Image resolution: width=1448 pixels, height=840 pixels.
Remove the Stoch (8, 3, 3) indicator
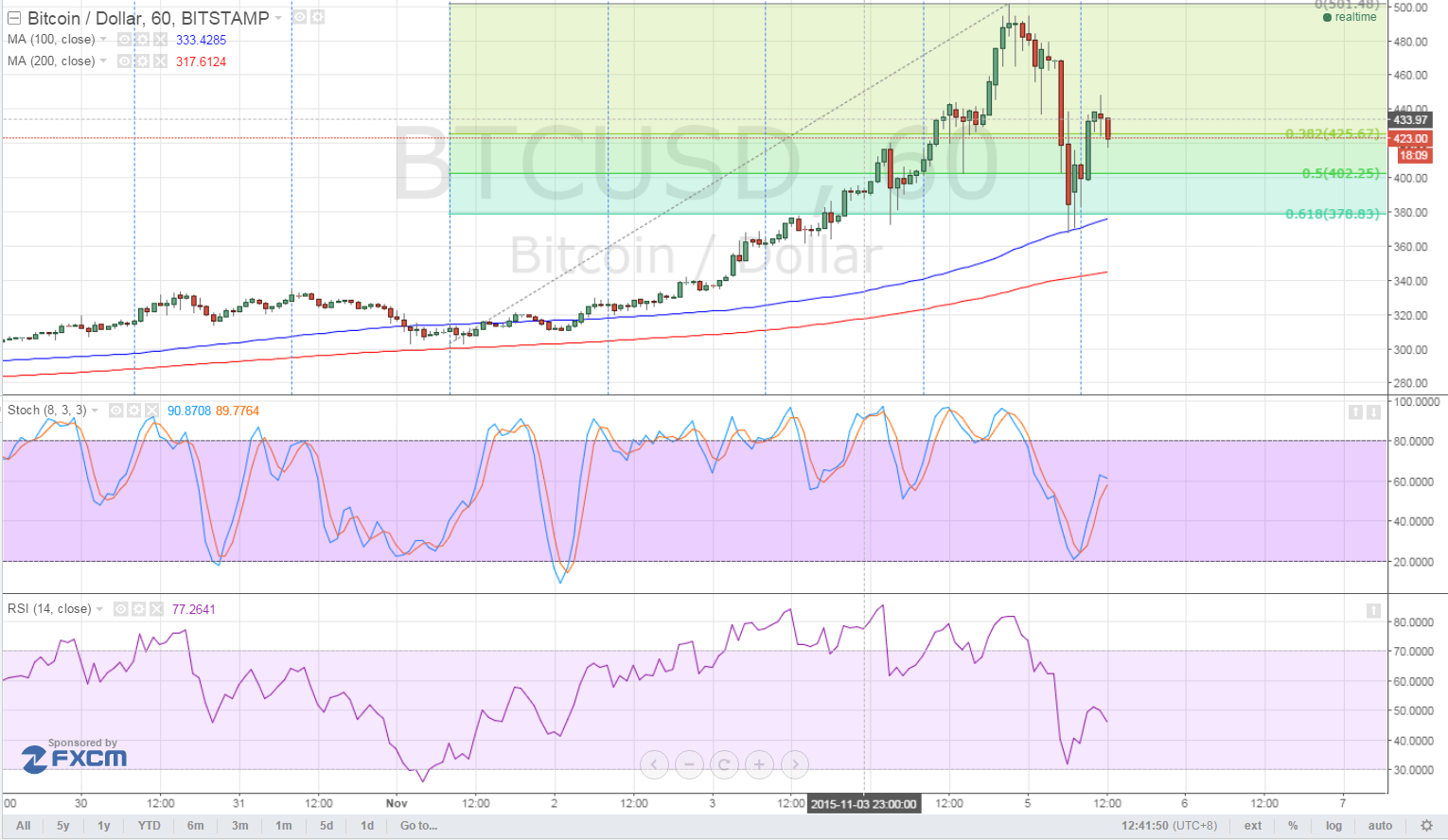[x=151, y=411]
